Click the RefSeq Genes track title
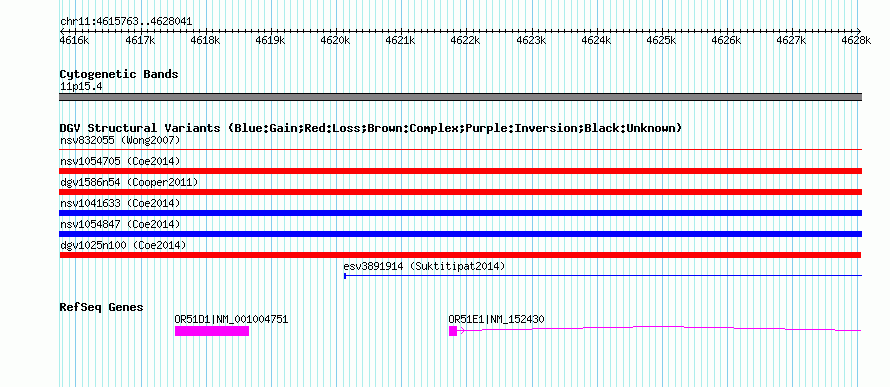Viewport: 890px width, 387px height. [x=102, y=308]
